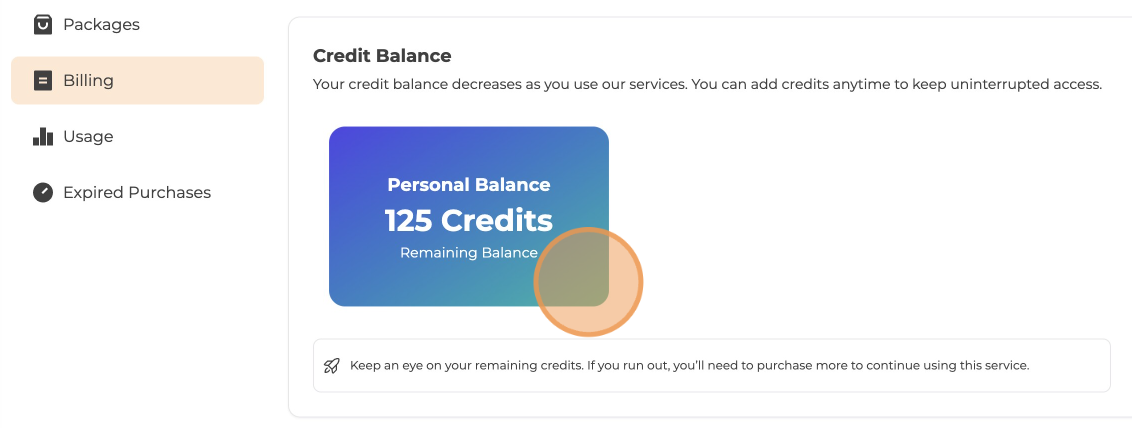Click the Packages shopping bag icon

pos(42,24)
